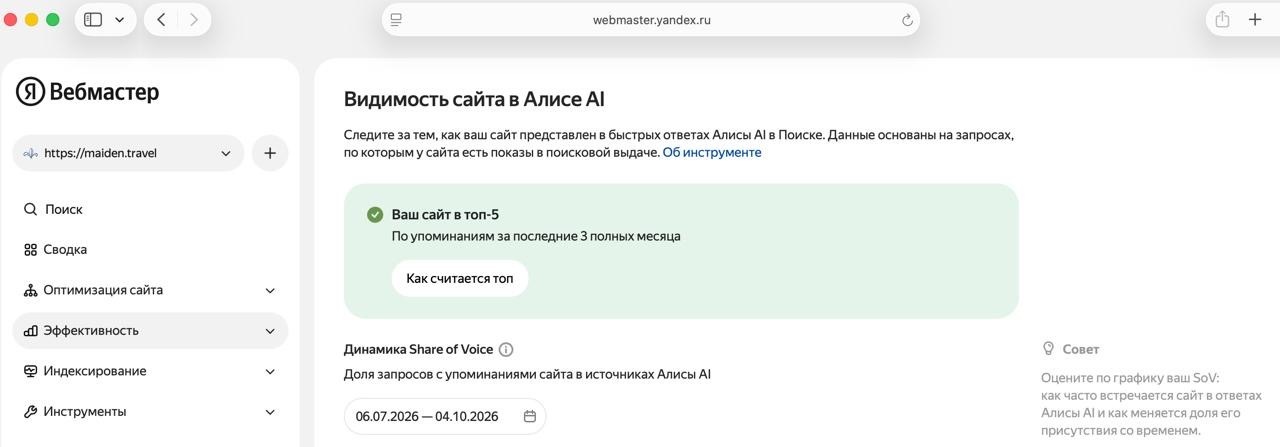Expand the Индексирование chevron
The width and height of the screenshot is (1280, 447).
coord(270,371)
